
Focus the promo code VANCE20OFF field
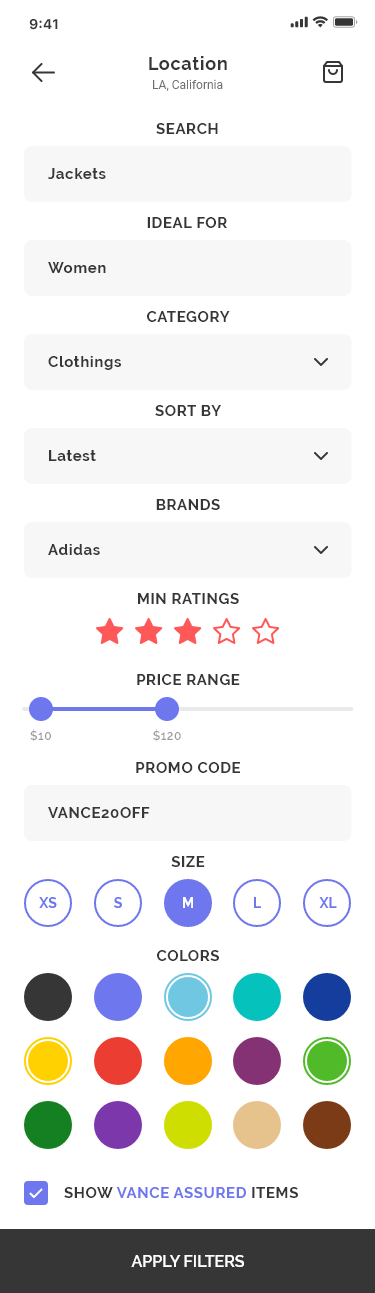(188, 813)
